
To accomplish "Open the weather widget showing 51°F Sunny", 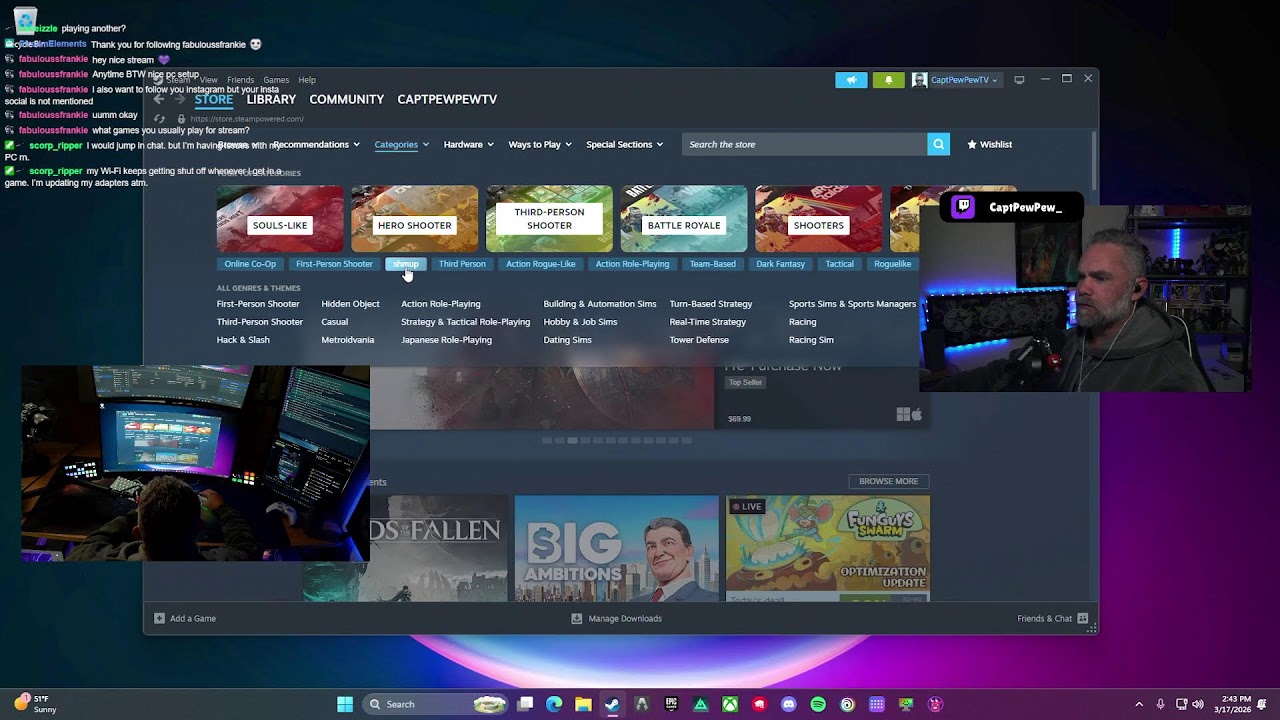I will pyautogui.click(x=36, y=704).
